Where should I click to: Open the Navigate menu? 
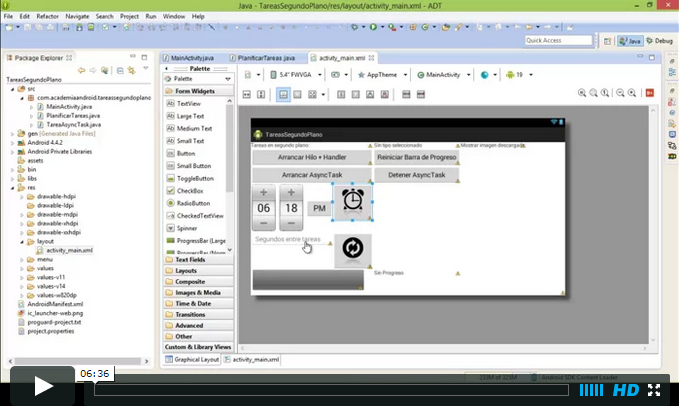[x=77, y=16]
